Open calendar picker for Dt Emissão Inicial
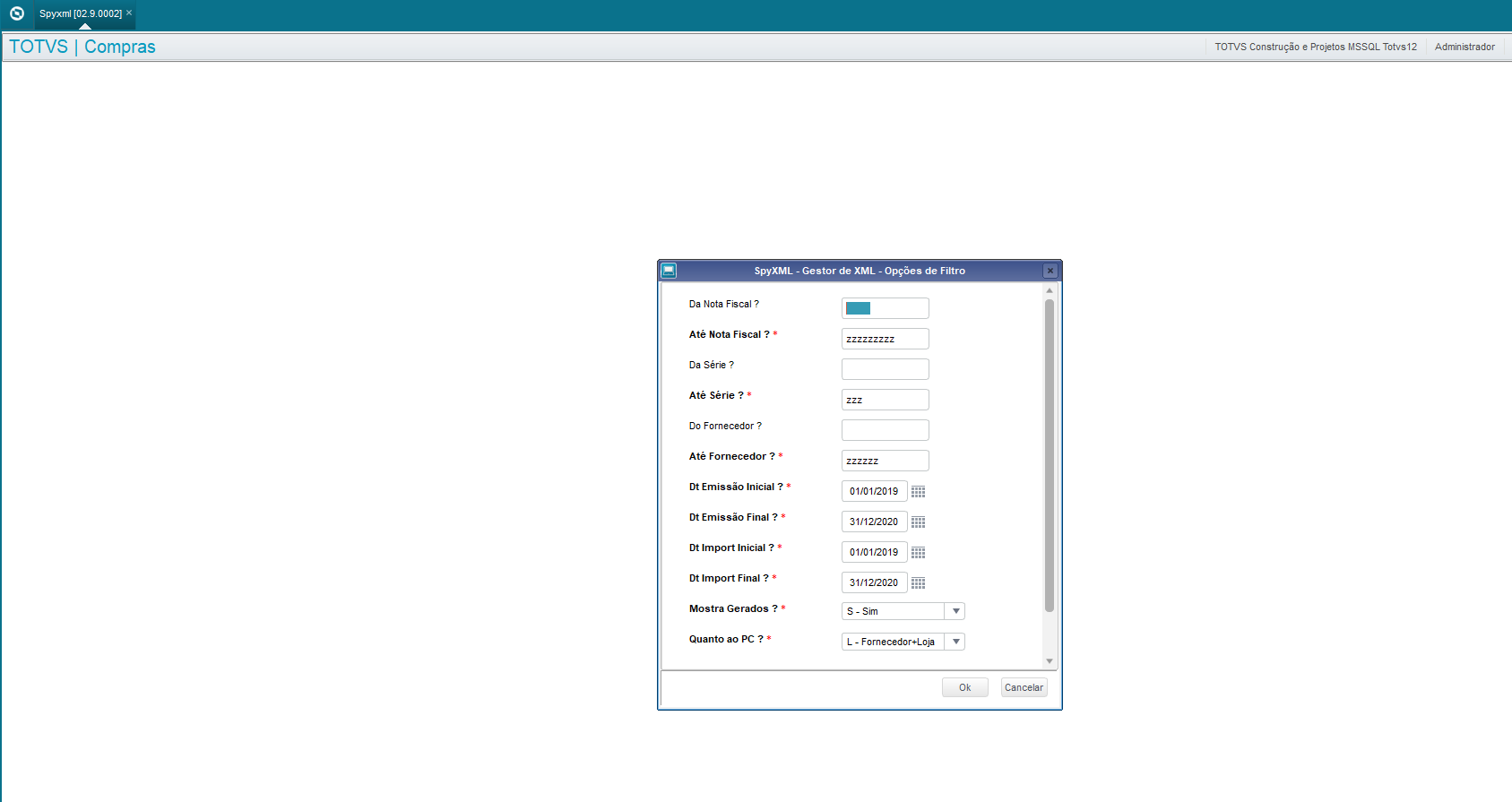Screen dimensions: 1512x802 click(918, 492)
